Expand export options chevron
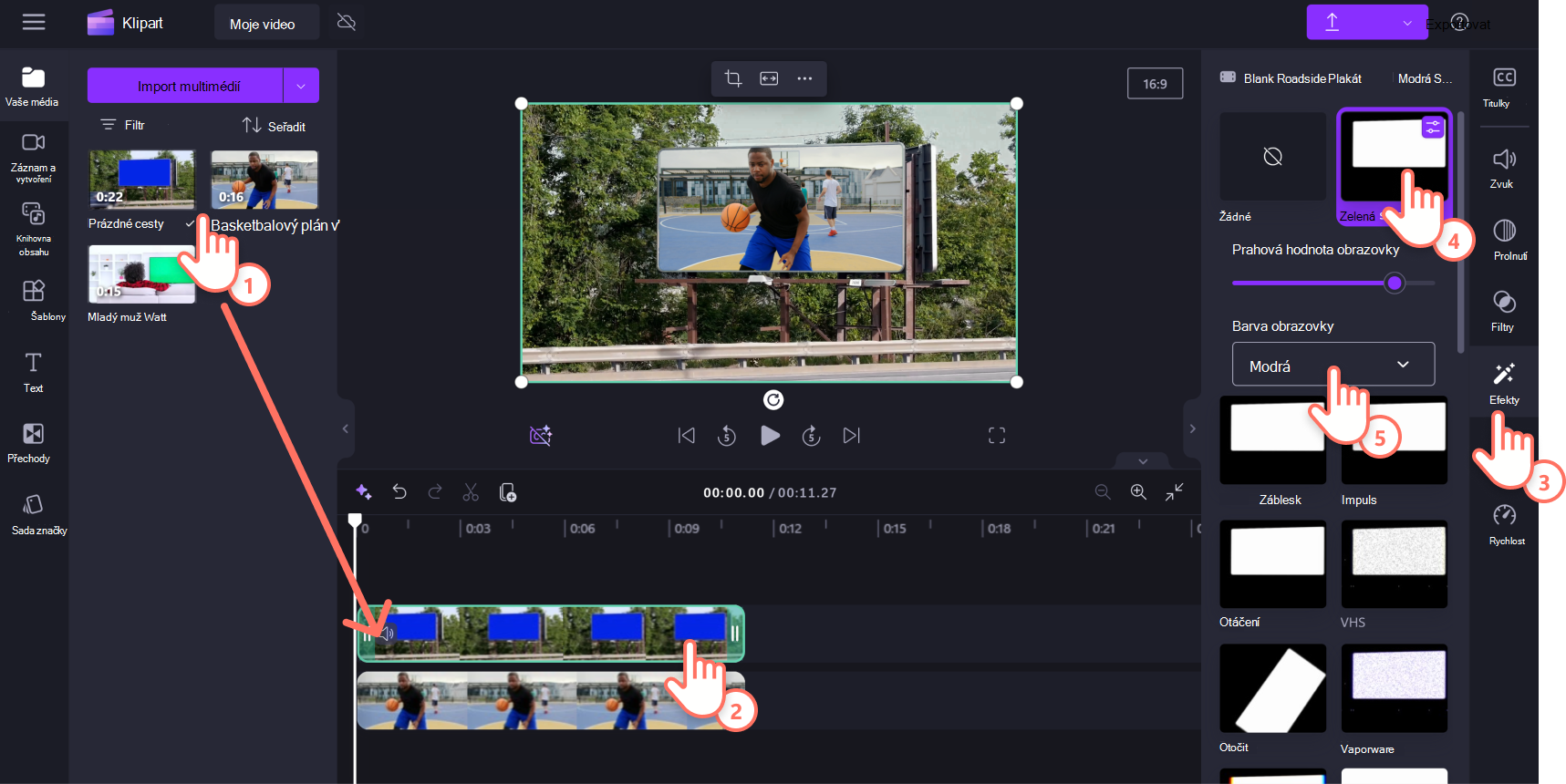Viewport: 1566px width, 784px height. click(1407, 22)
